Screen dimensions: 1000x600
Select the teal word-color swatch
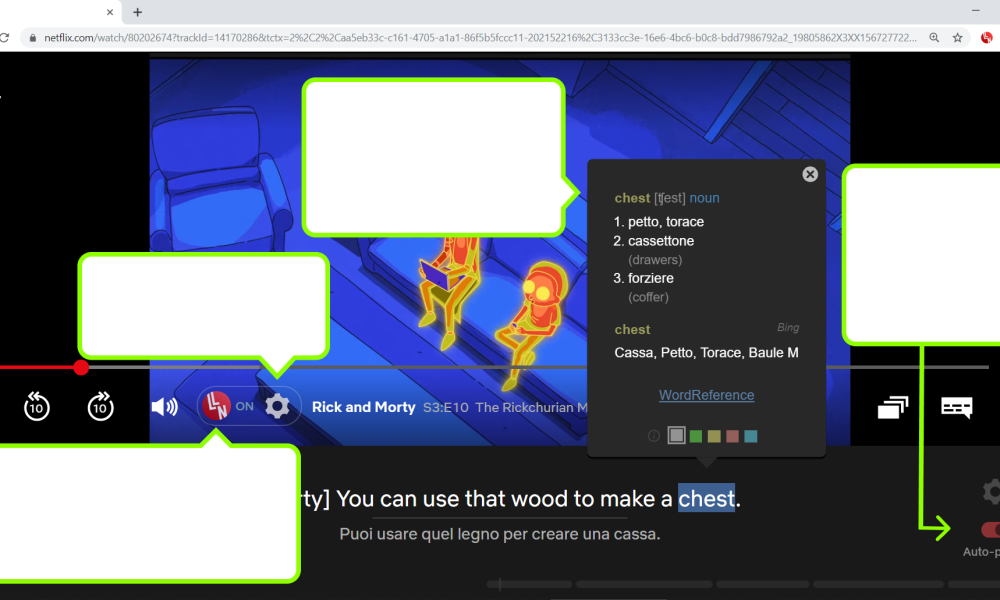[x=751, y=436]
